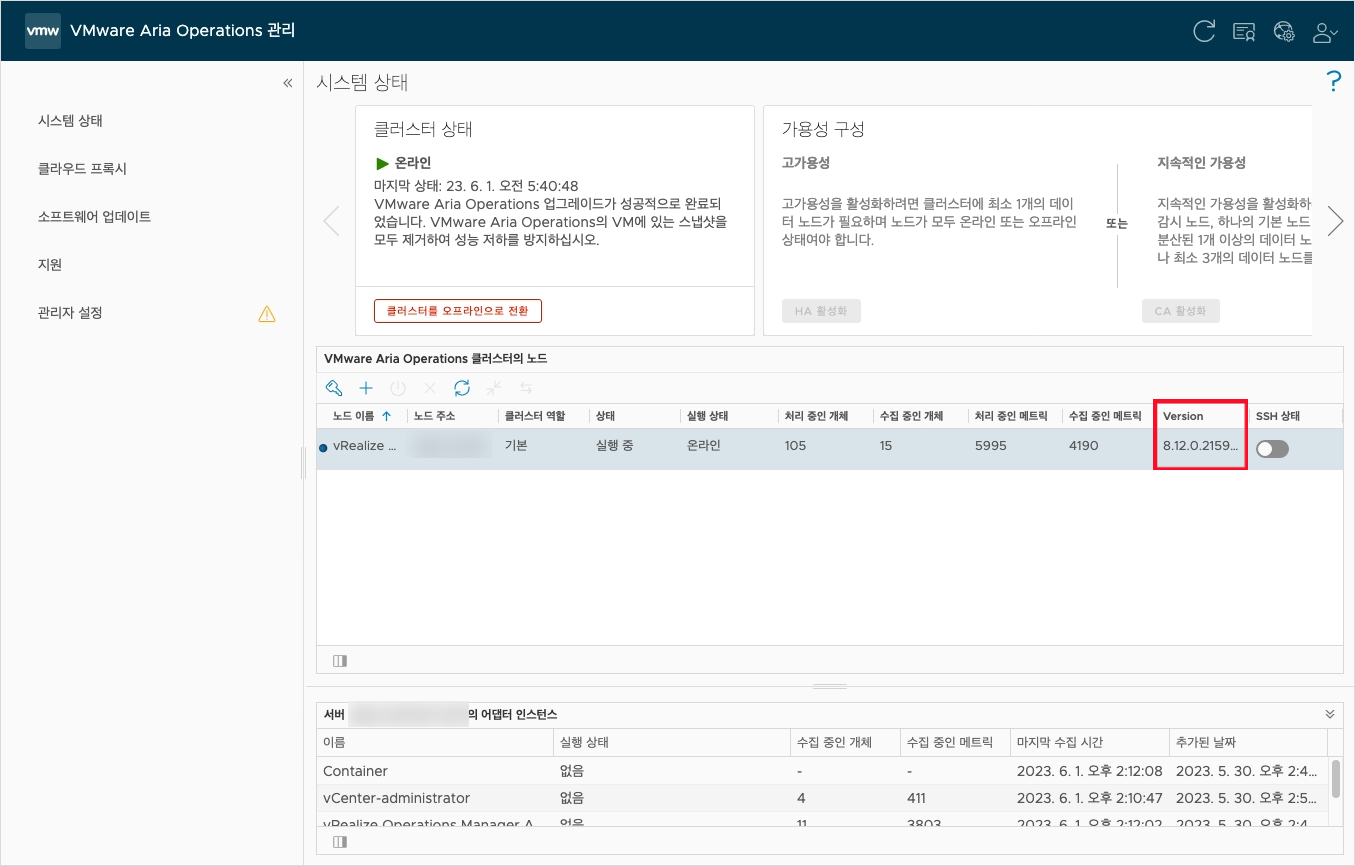Click the 시스템 상태 page heading
1355x866 pixels.
(362, 83)
